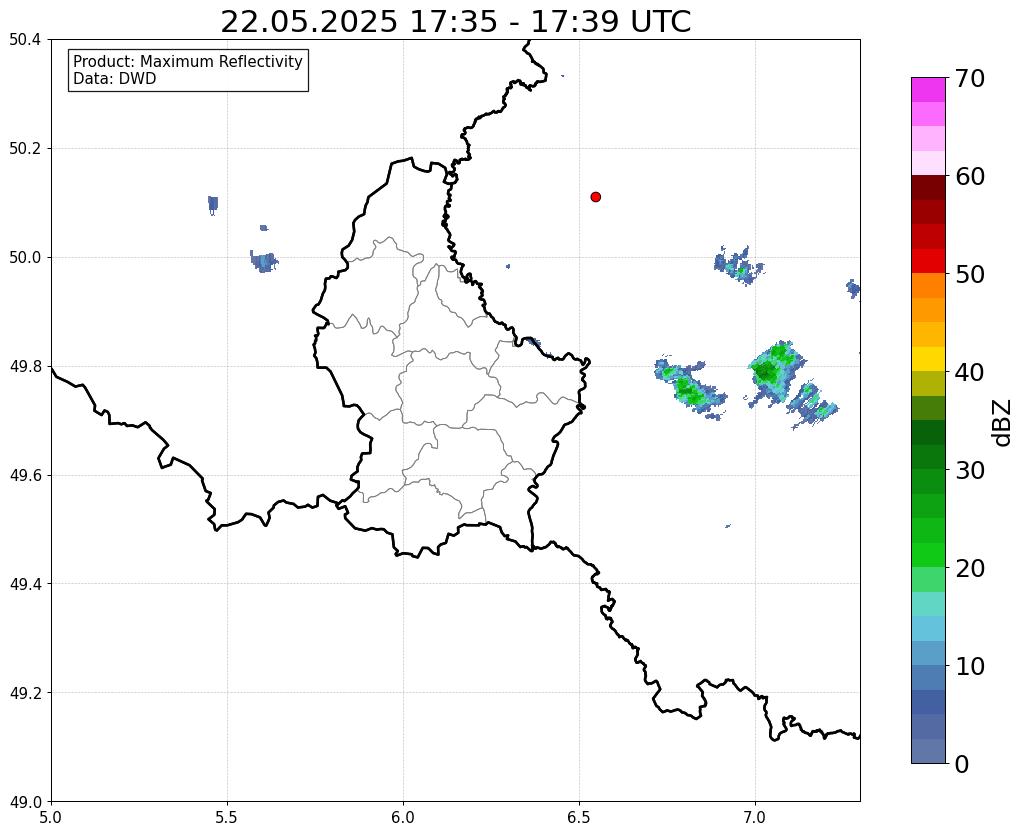Click the 10 tick on colorbar
This screenshot has width=1023, height=834.
click(970, 666)
